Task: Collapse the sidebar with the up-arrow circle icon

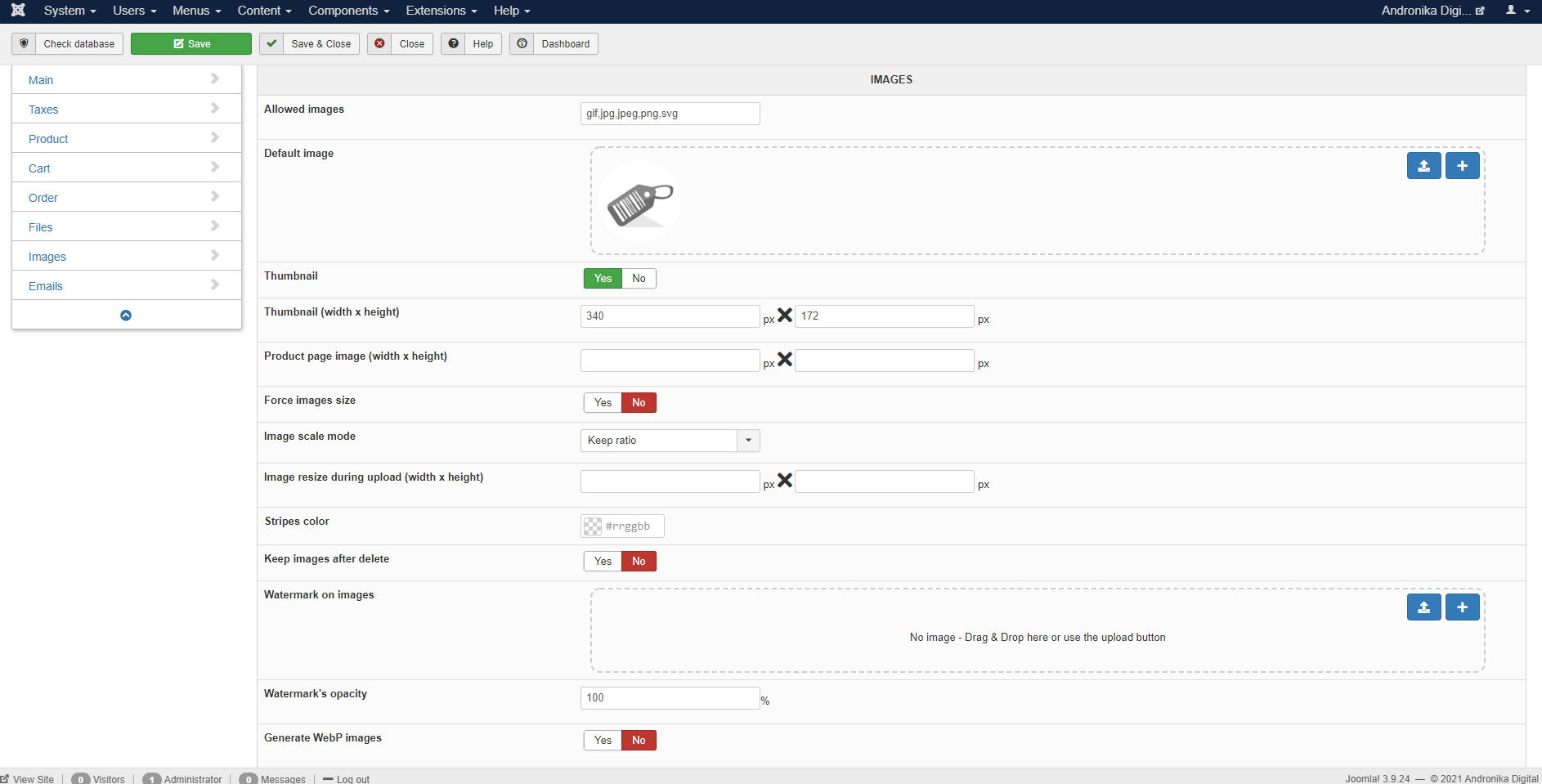Action: point(126,316)
